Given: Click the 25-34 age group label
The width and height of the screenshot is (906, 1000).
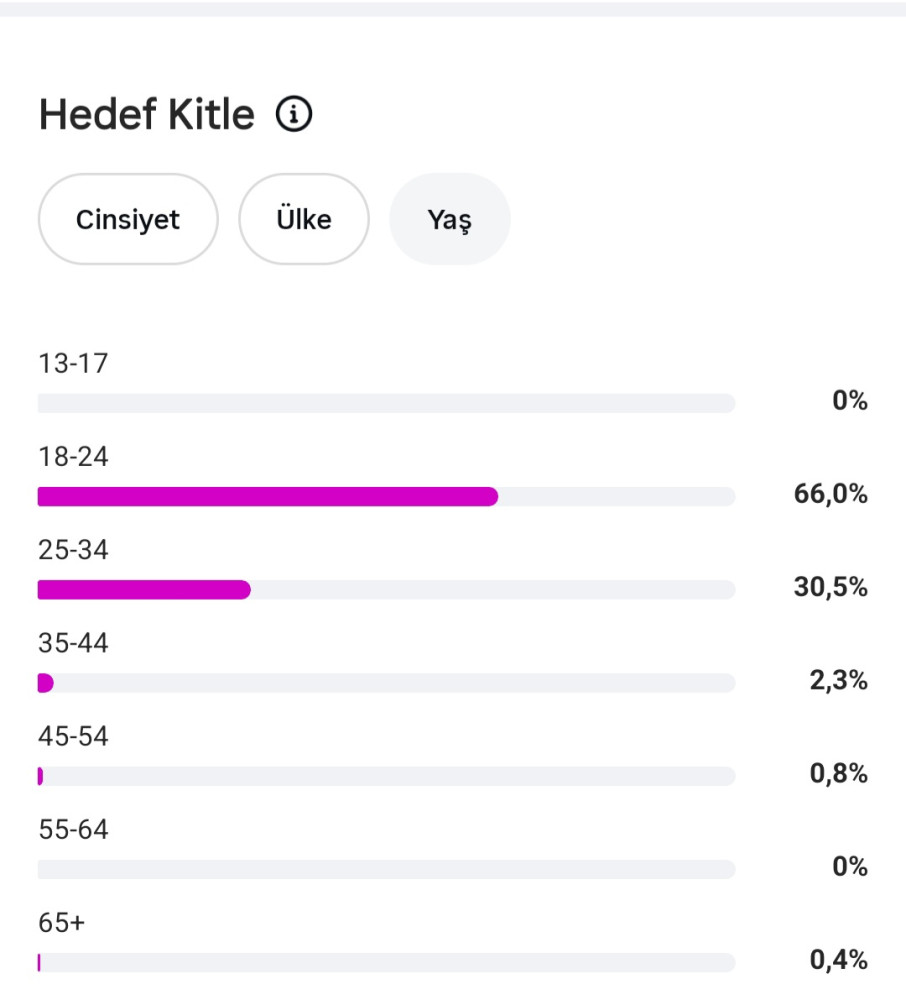Looking at the screenshot, I should (73, 550).
